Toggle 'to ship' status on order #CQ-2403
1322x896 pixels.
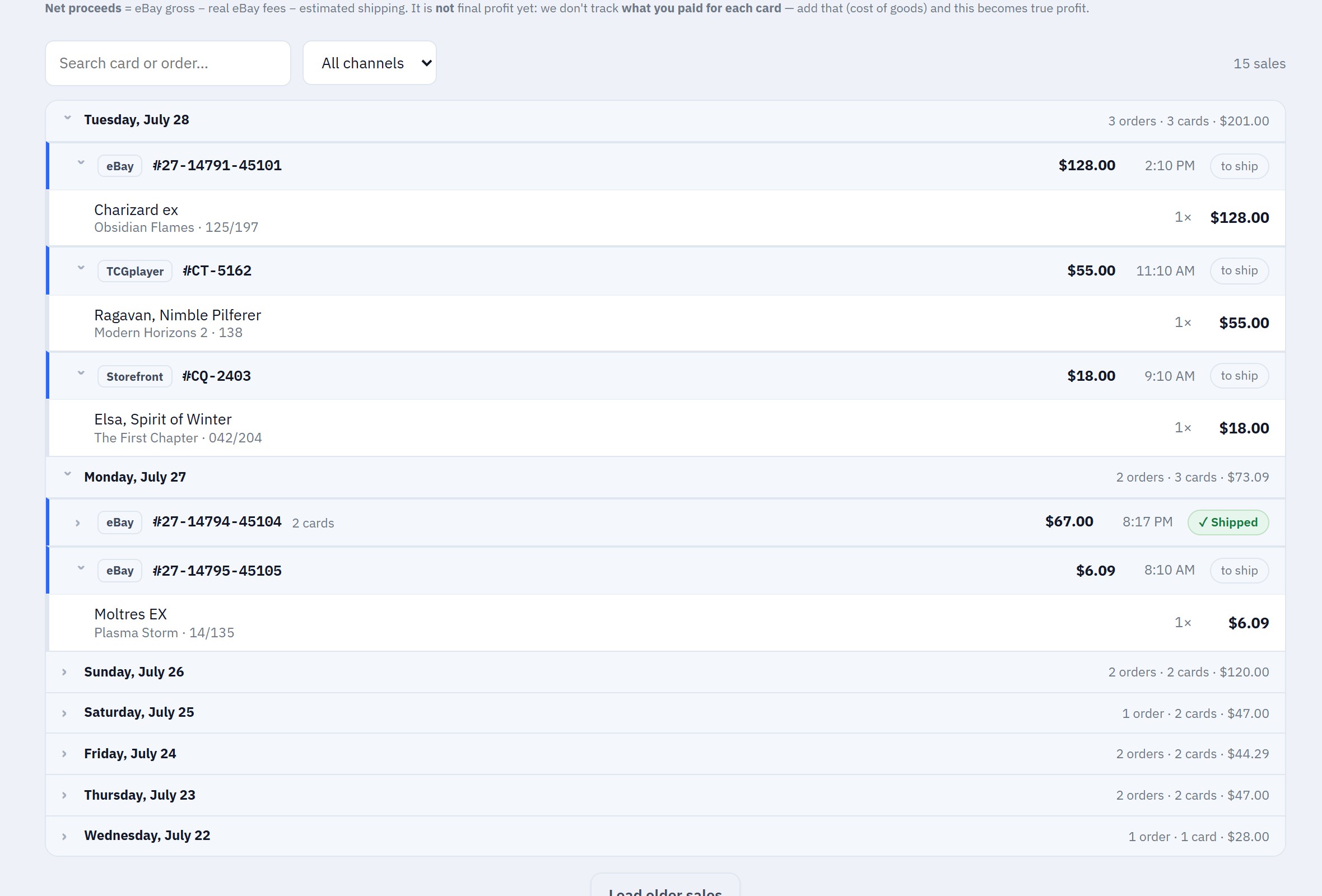(x=1239, y=376)
